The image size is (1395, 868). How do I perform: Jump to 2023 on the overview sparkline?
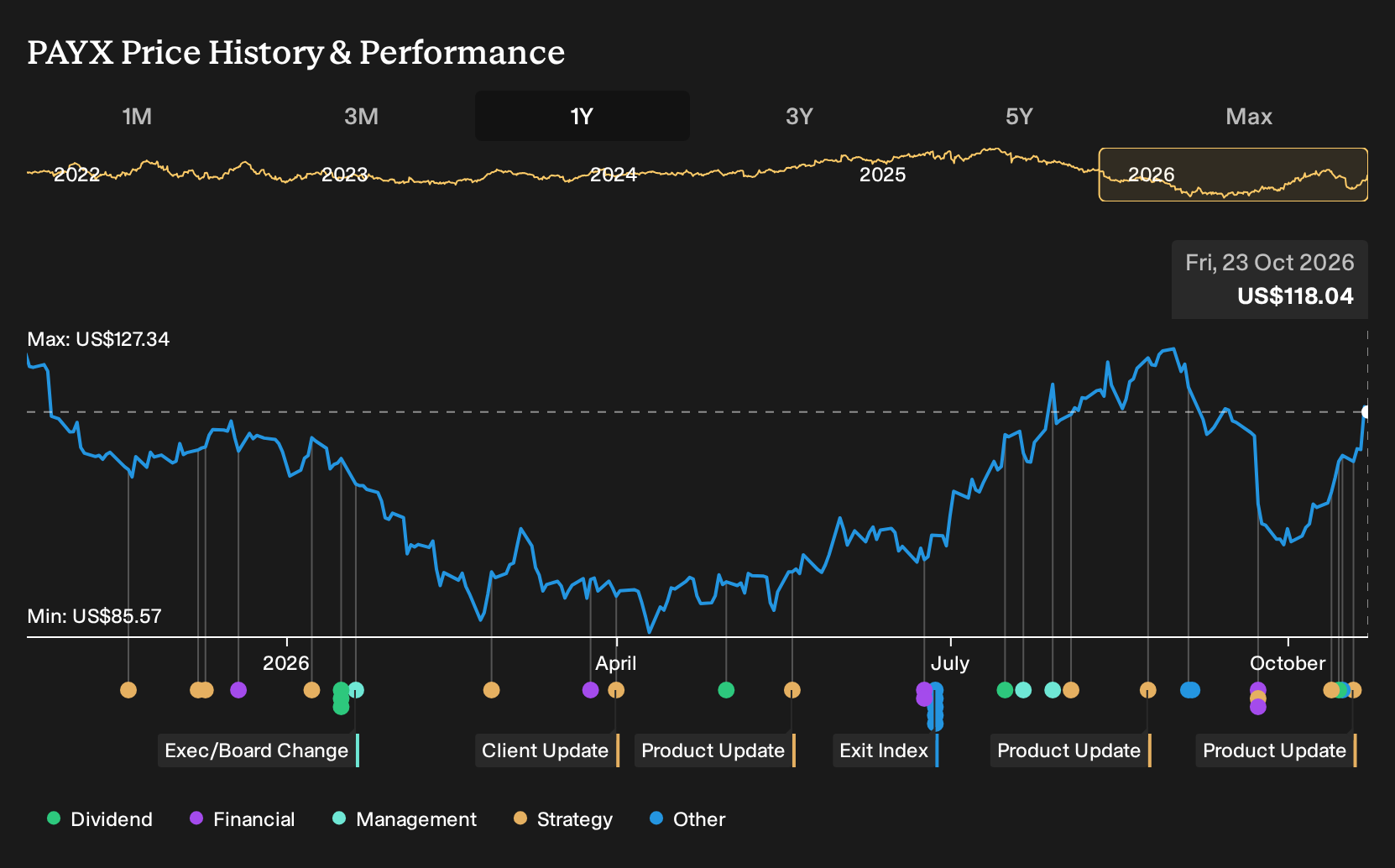[x=345, y=175]
